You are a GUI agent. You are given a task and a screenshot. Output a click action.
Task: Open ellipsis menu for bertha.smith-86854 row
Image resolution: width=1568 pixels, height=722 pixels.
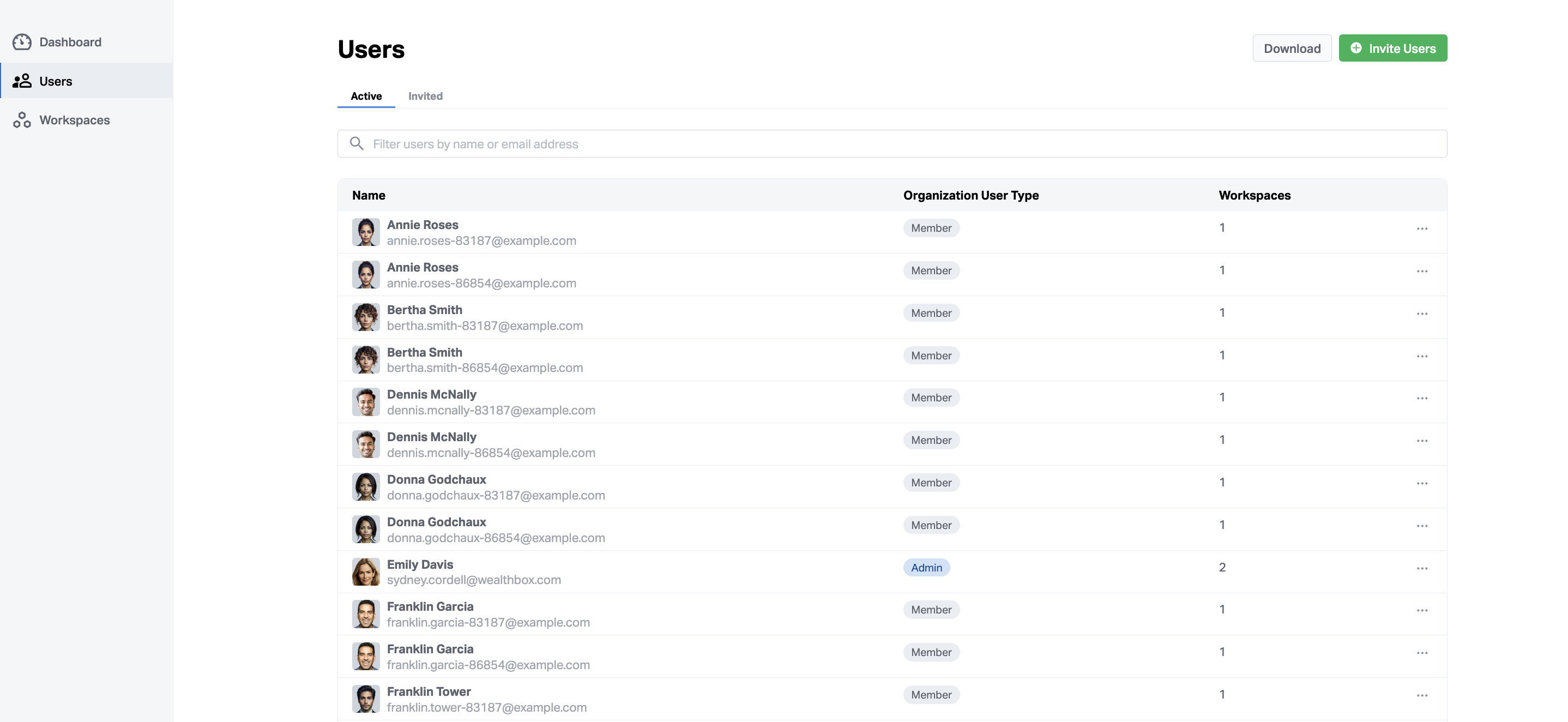click(x=1422, y=356)
